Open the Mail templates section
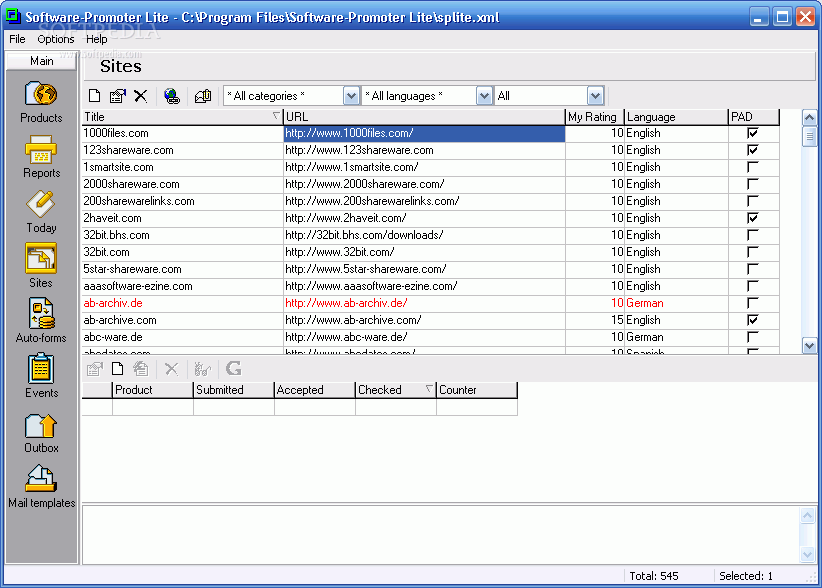Image resolution: width=822 pixels, height=588 pixels. pyautogui.click(x=41, y=487)
